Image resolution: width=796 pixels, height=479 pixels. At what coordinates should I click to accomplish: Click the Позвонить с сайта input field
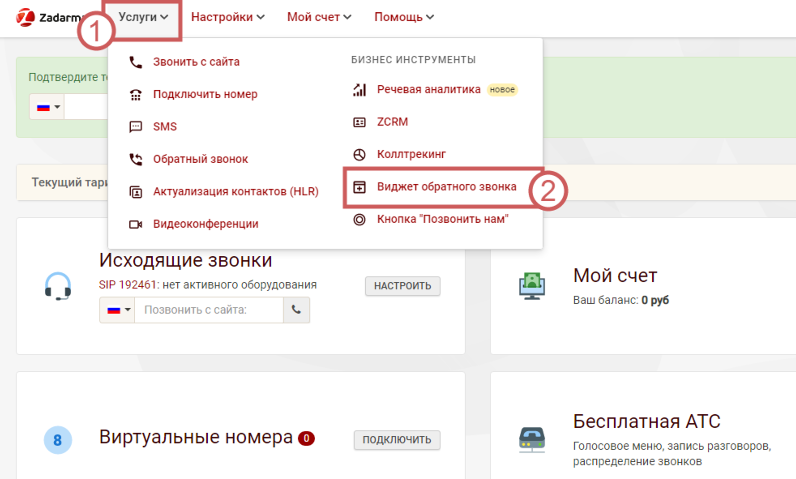(x=209, y=311)
